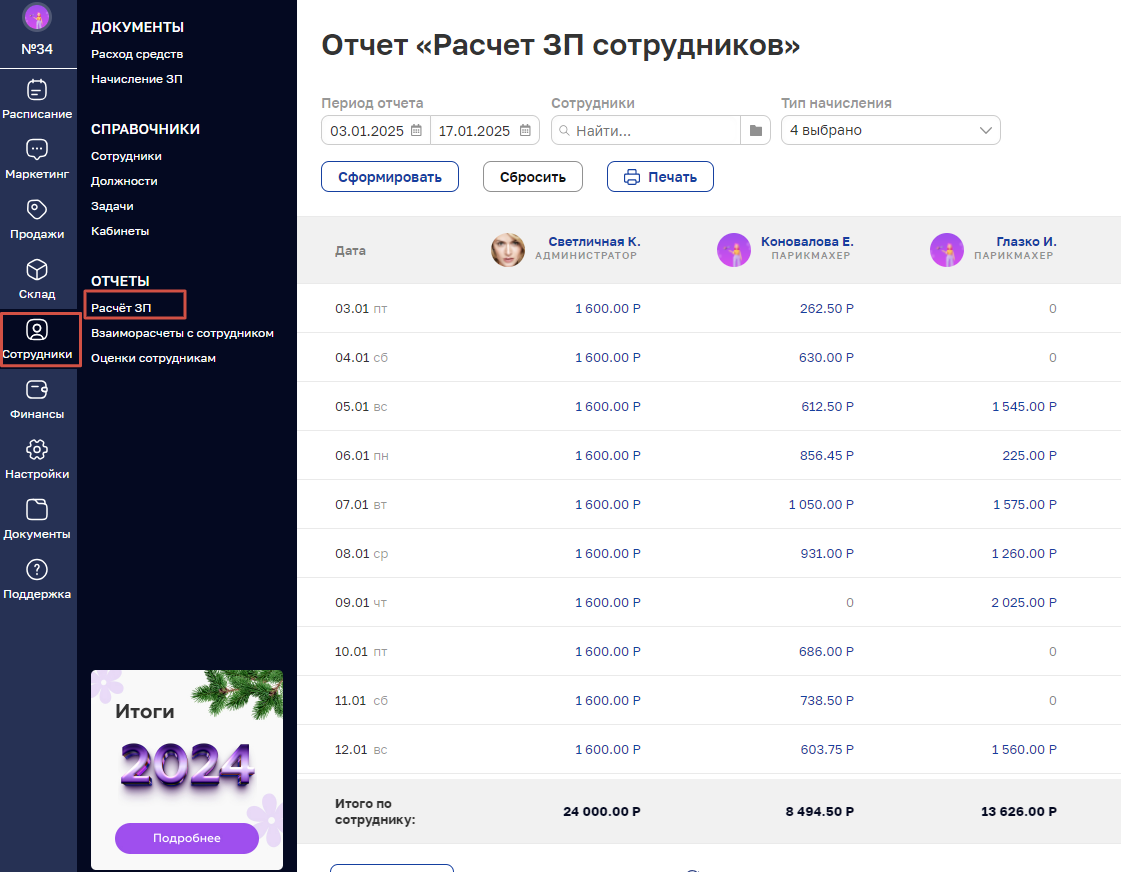1121x872 pixels.
Task: Open the Продажи section icon
Action: (x=37, y=209)
